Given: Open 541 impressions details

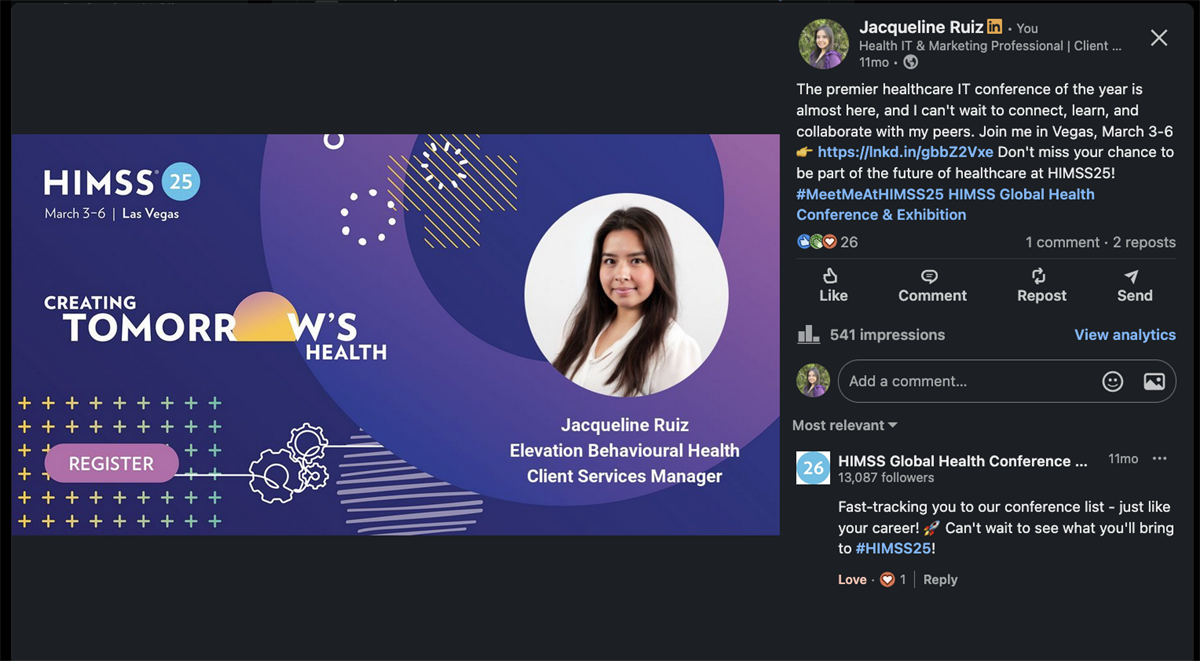Looking at the screenshot, I should click(887, 335).
